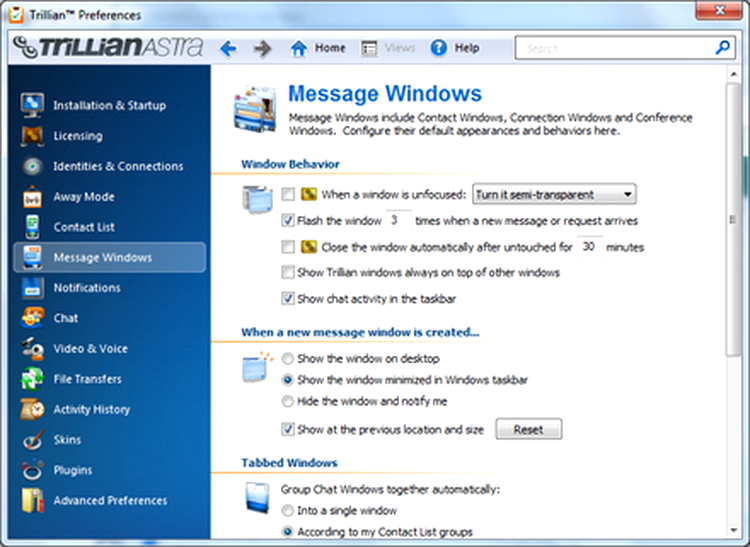Viewport: 750px width, 547px height.
Task: Click the Views list icon
Action: click(369, 48)
